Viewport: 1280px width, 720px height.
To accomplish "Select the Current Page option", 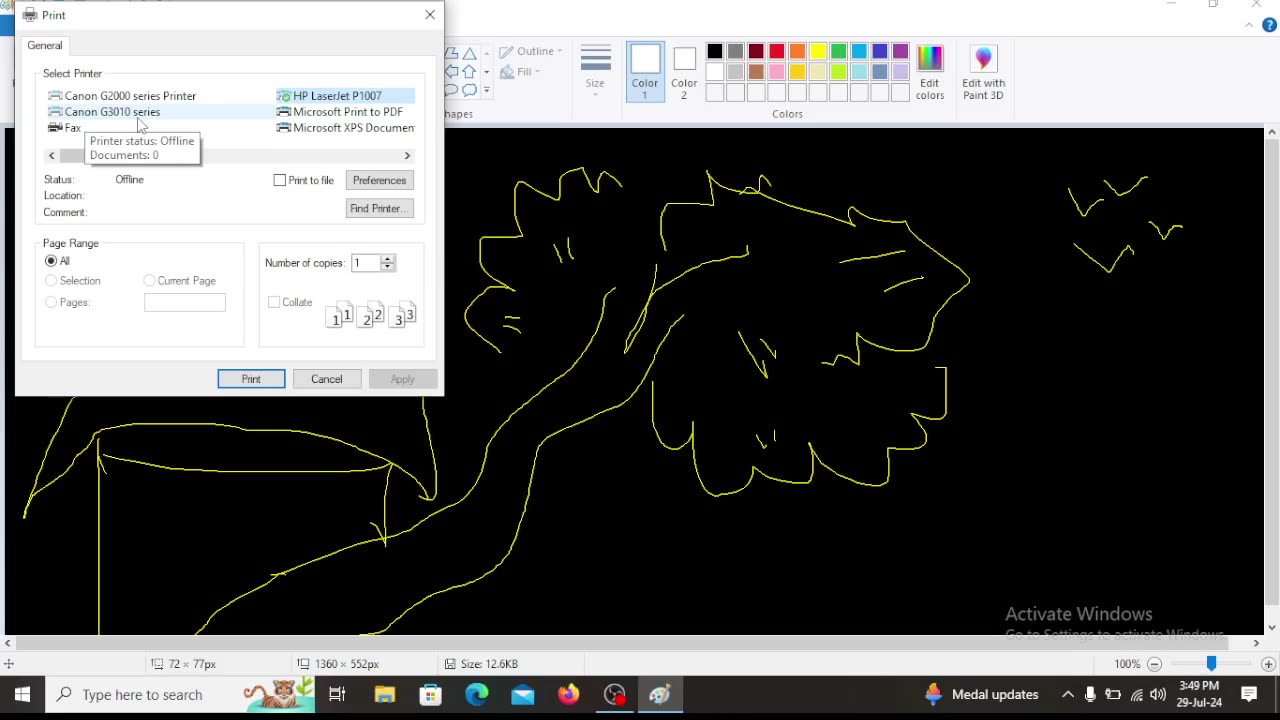I will tap(149, 281).
